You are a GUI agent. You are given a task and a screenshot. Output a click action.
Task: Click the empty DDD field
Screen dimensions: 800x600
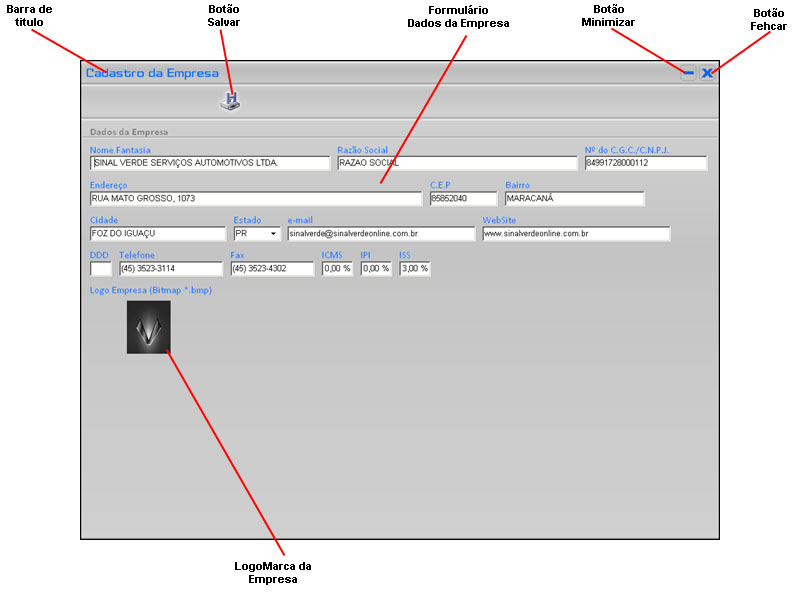pos(101,269)
